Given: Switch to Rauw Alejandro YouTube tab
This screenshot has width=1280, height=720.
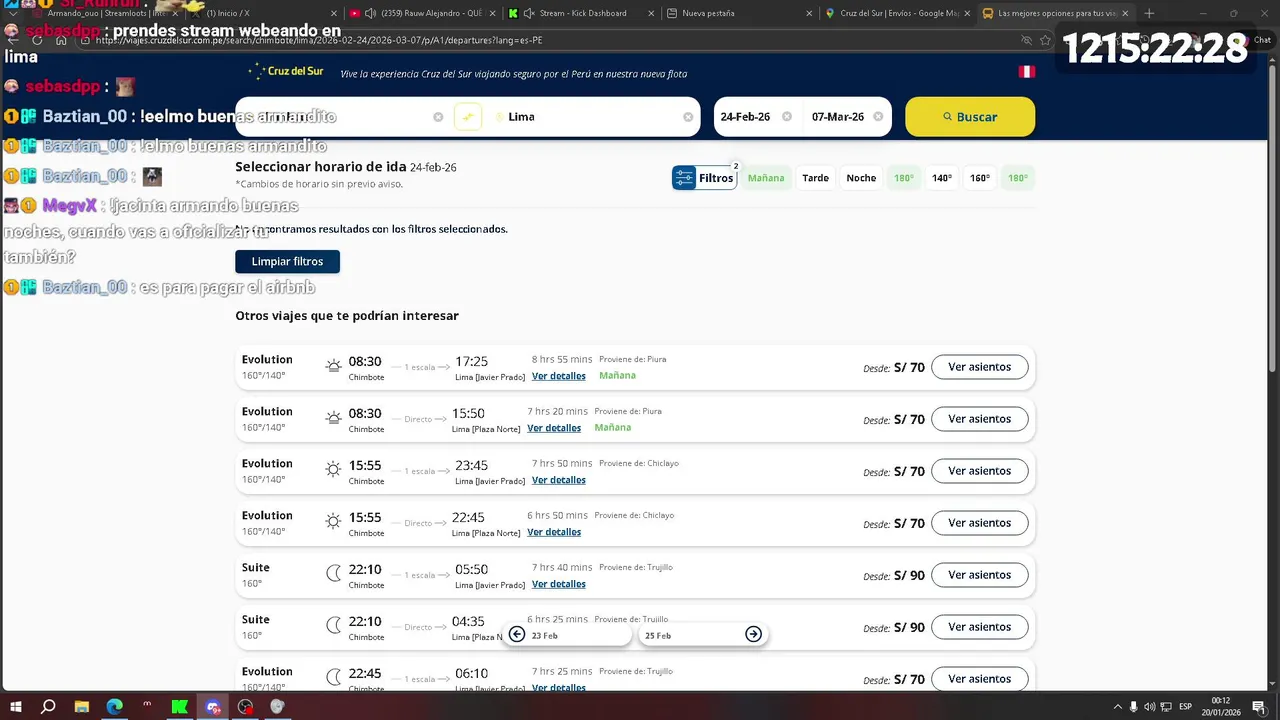Looking at the screenshot, I should 422,13.
